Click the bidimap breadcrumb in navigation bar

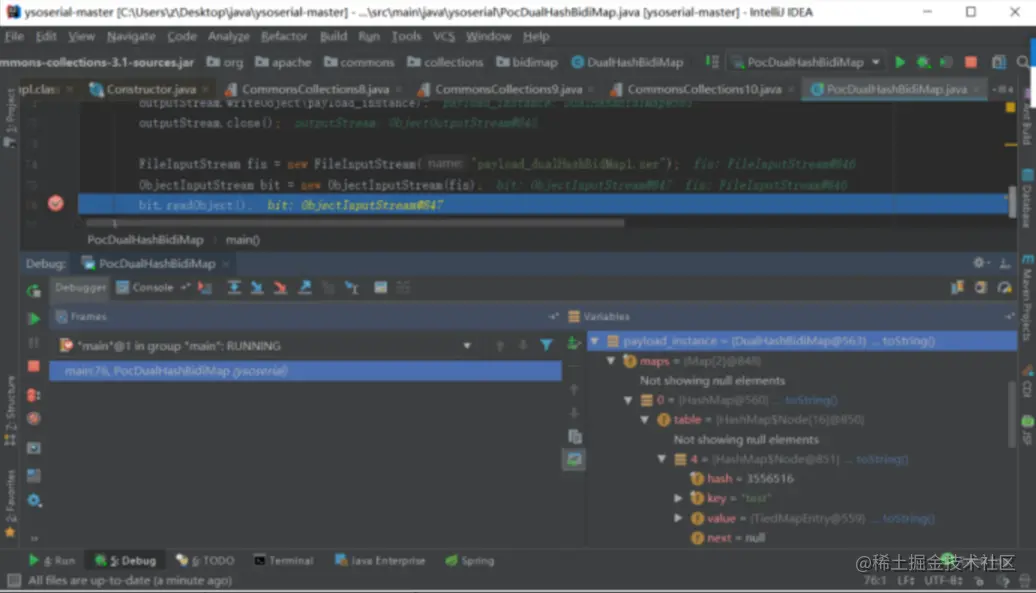527,62
